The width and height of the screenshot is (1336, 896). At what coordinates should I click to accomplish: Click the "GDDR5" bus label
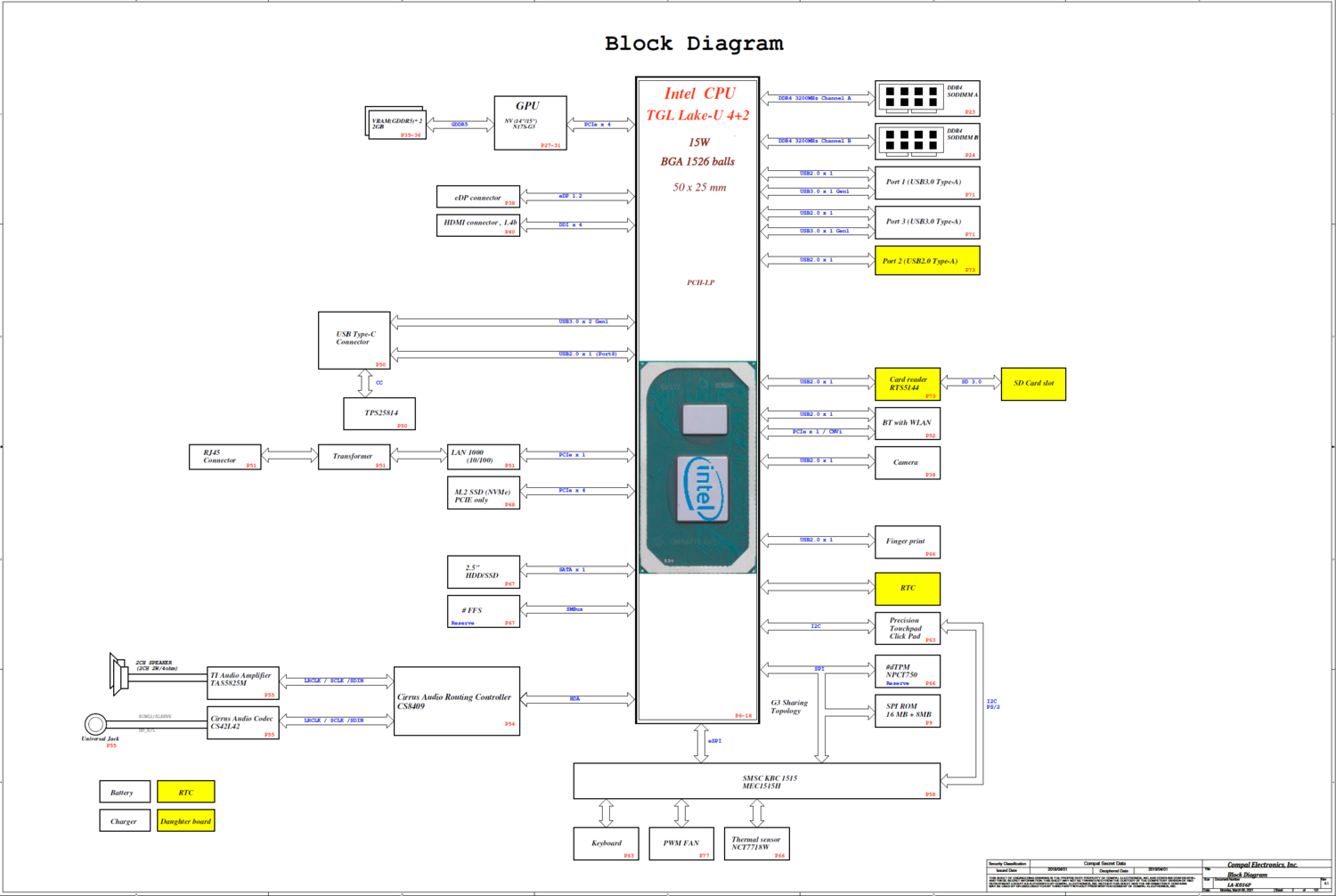point(460,125)
